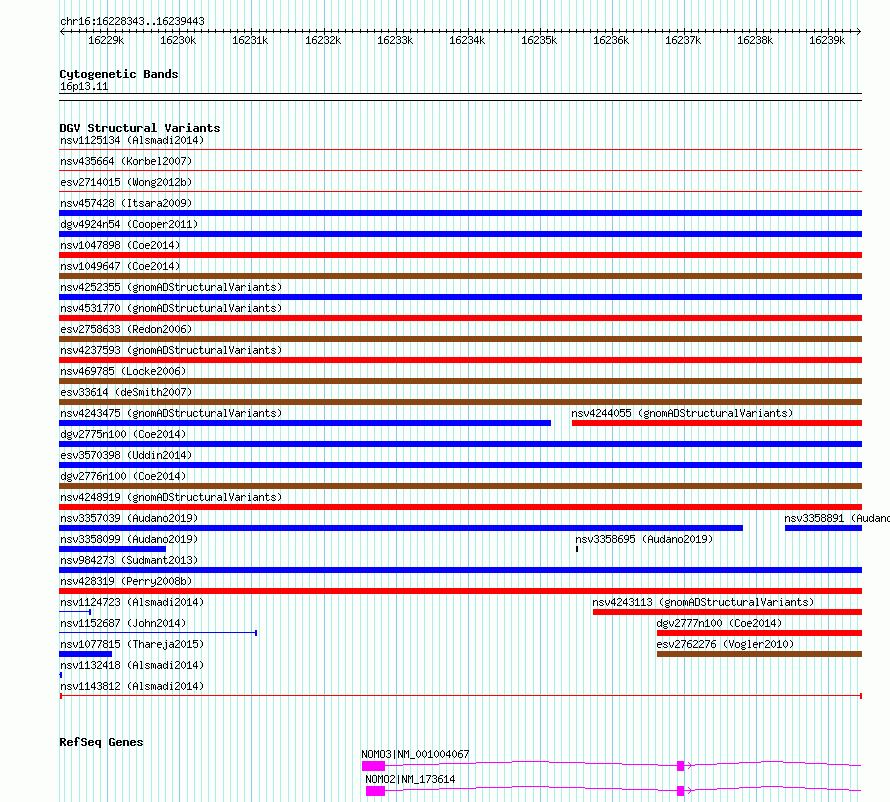Click the blue nsv457428 variant bar
890x802 pixels.
[460, 213]
